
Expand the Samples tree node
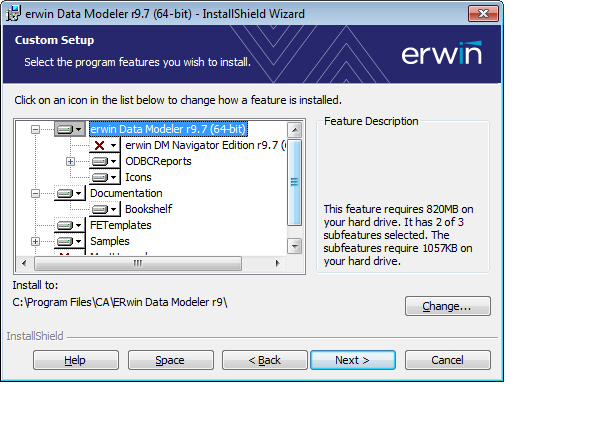click(x=35, y=241)
